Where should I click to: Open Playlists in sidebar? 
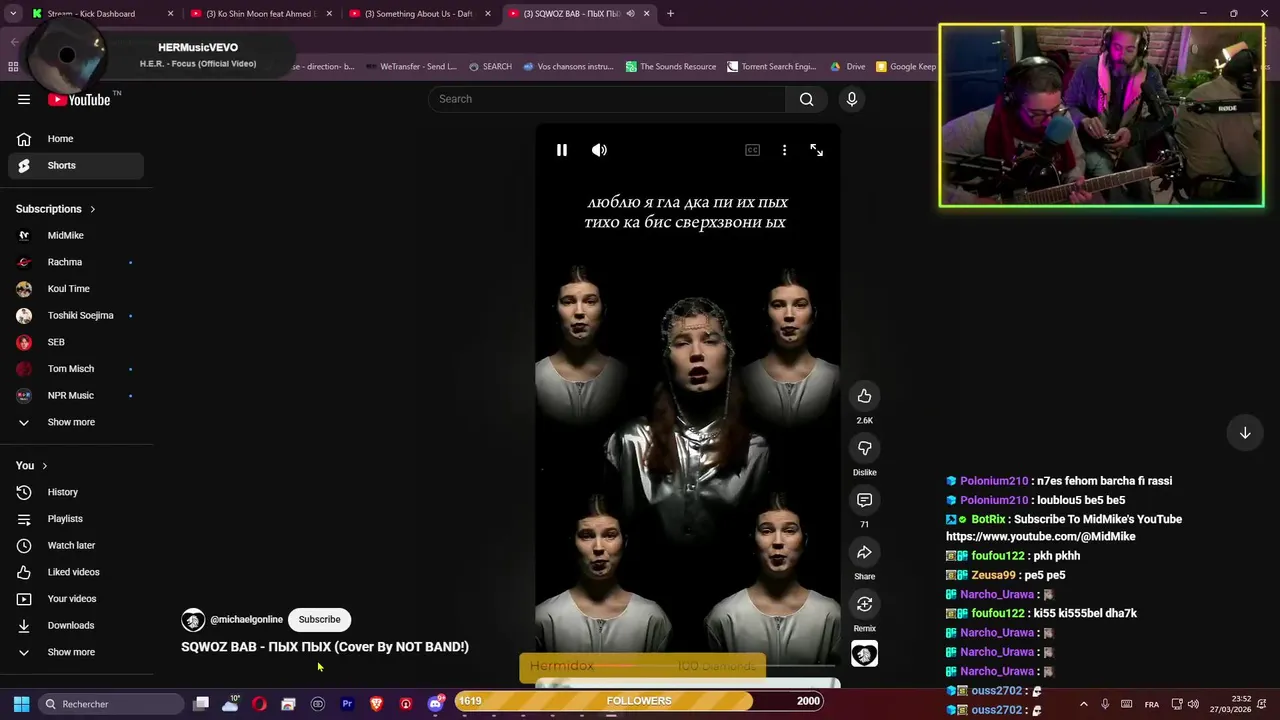click(x=76, y=519)
